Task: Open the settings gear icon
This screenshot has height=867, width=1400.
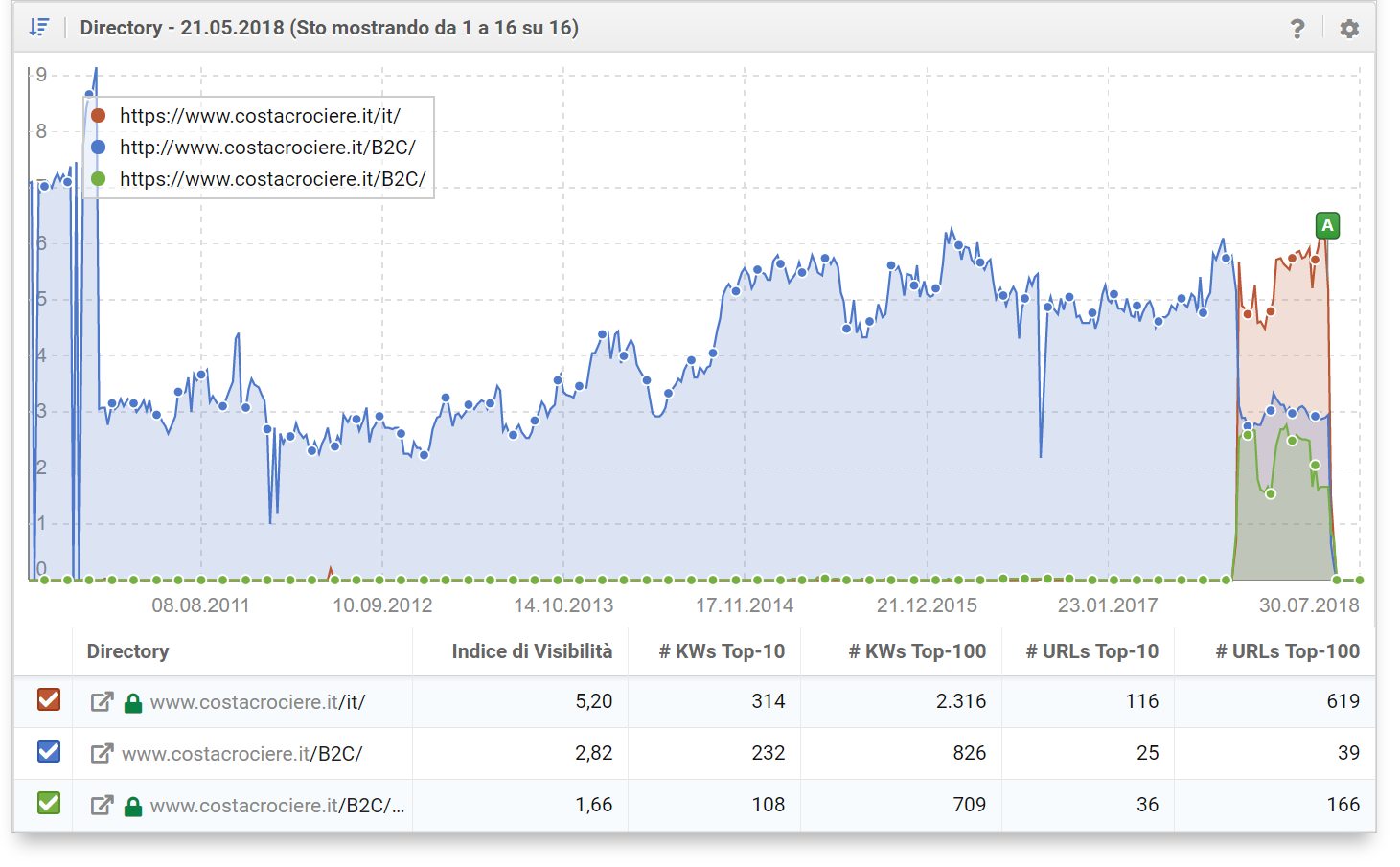Action: [x=1349, y=29]
